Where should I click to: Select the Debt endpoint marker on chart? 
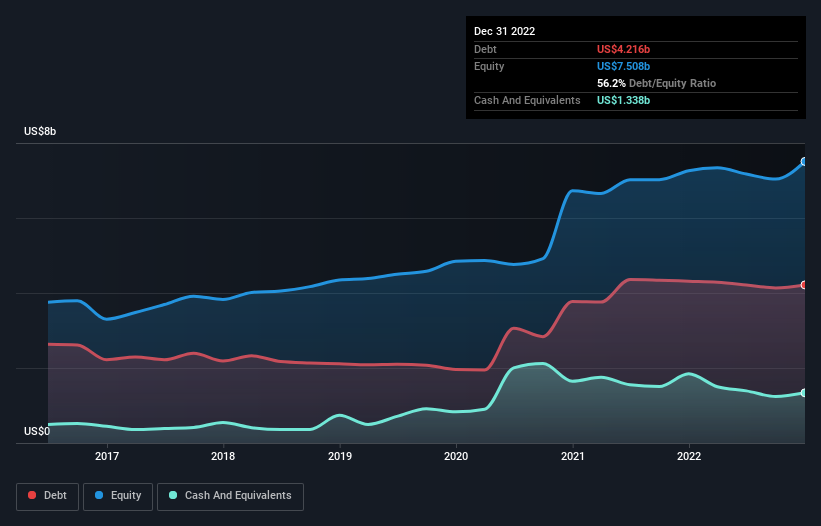(804, 285)
